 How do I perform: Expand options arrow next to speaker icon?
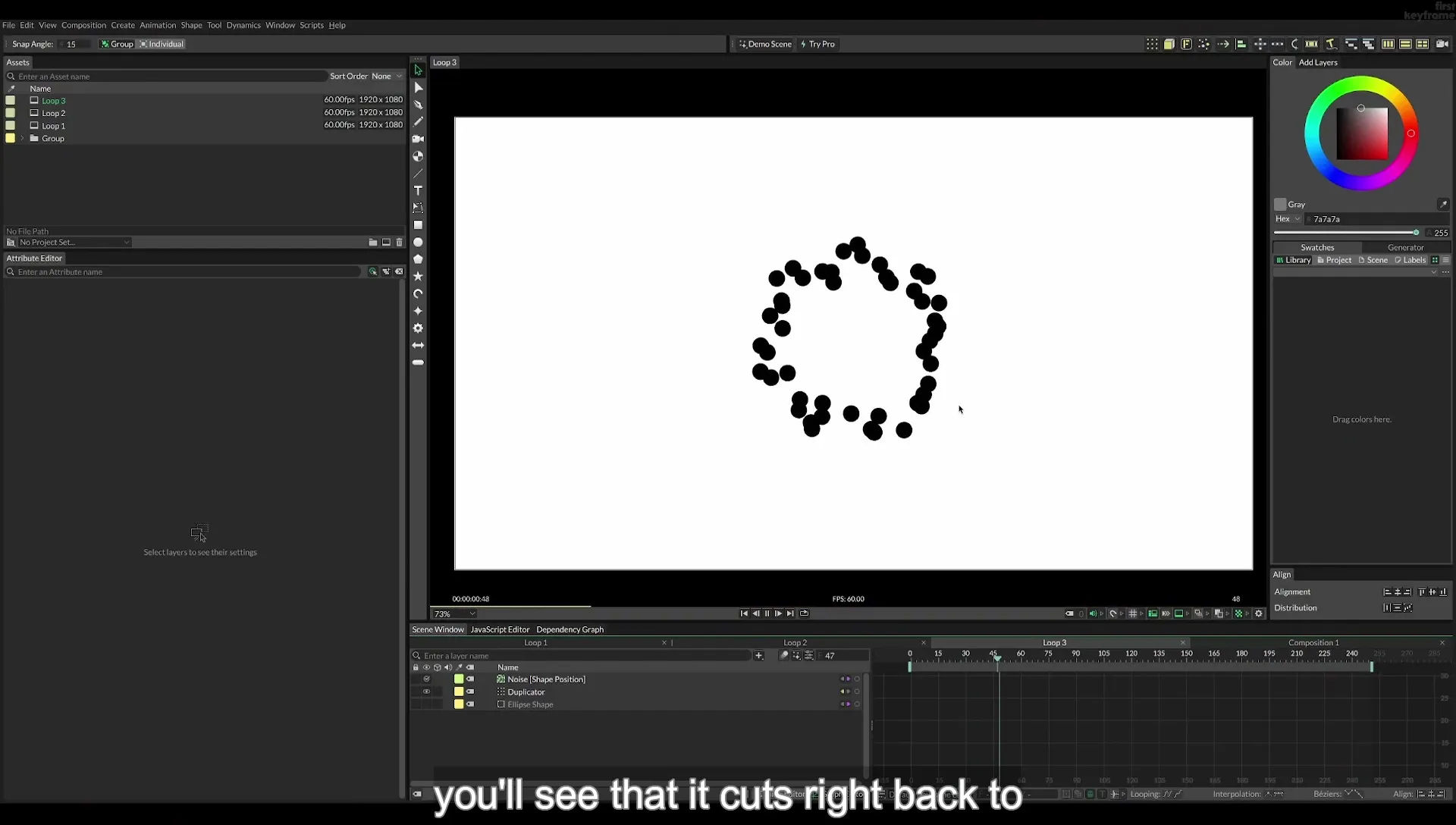pos(1101,613)
